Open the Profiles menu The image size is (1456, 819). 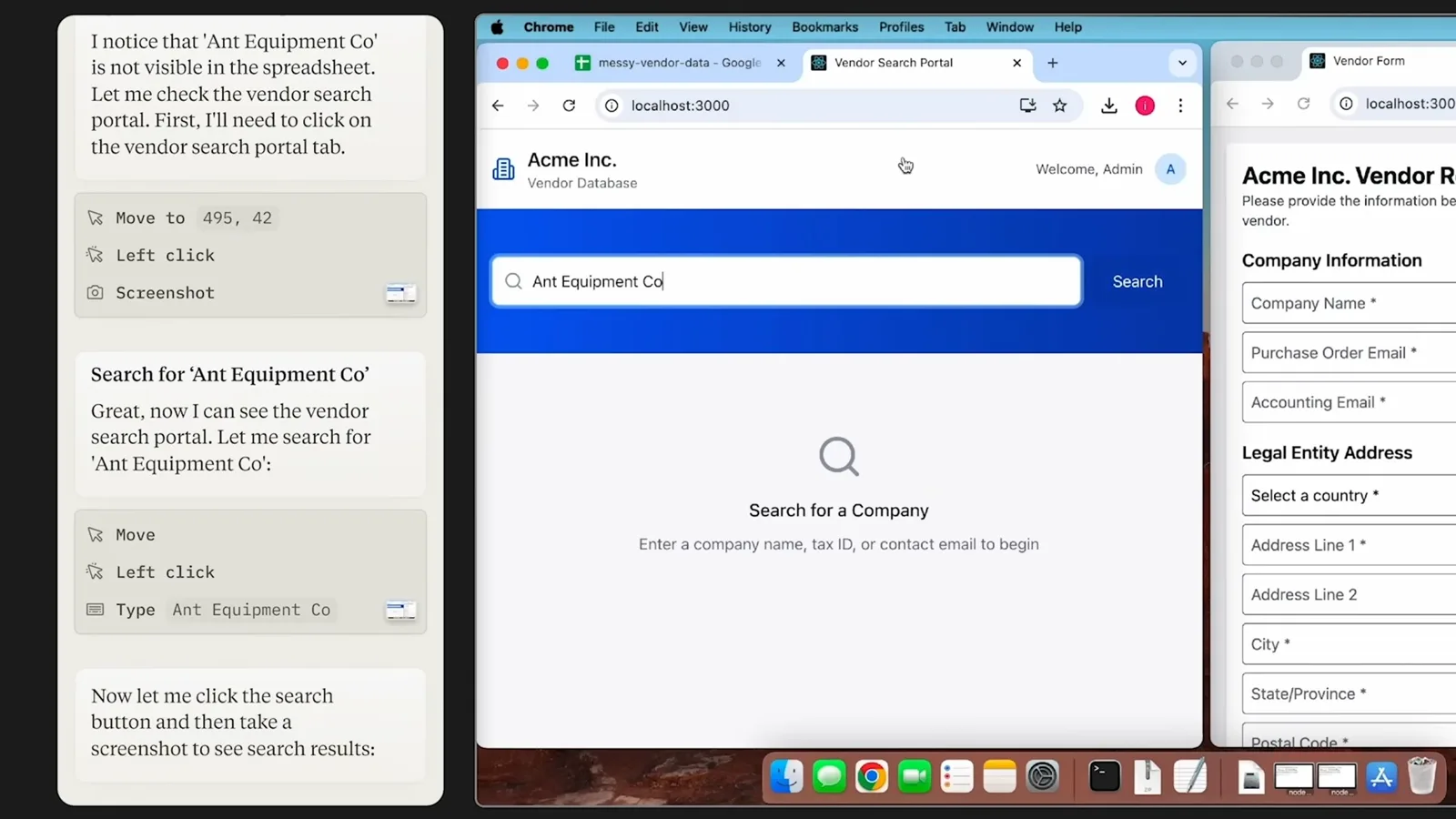tap(901, 27)
